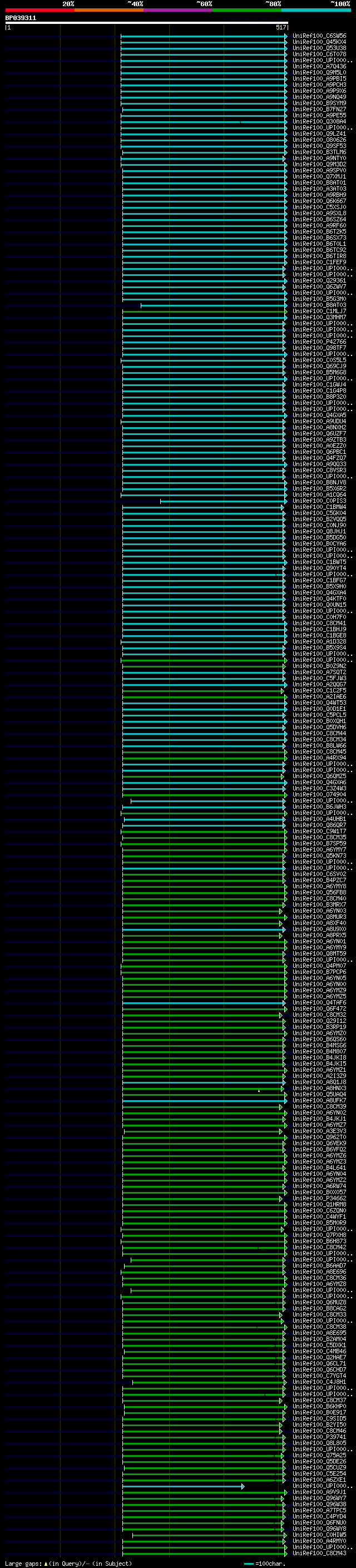Open hit UniRef100_C6SW56
The image size is (356, 1568).
click(319, 36)
